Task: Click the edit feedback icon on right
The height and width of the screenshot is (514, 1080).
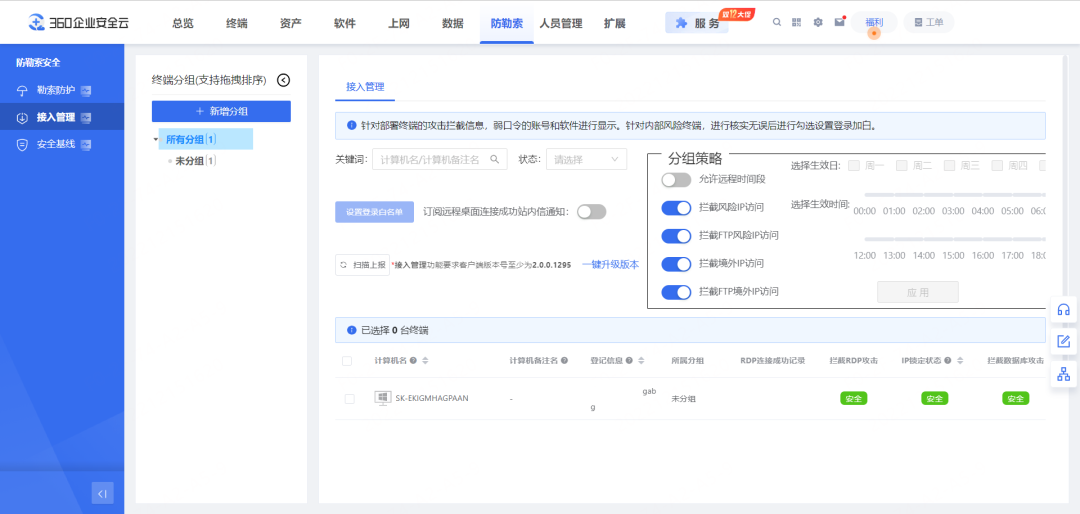Action: click(1063, 341)
